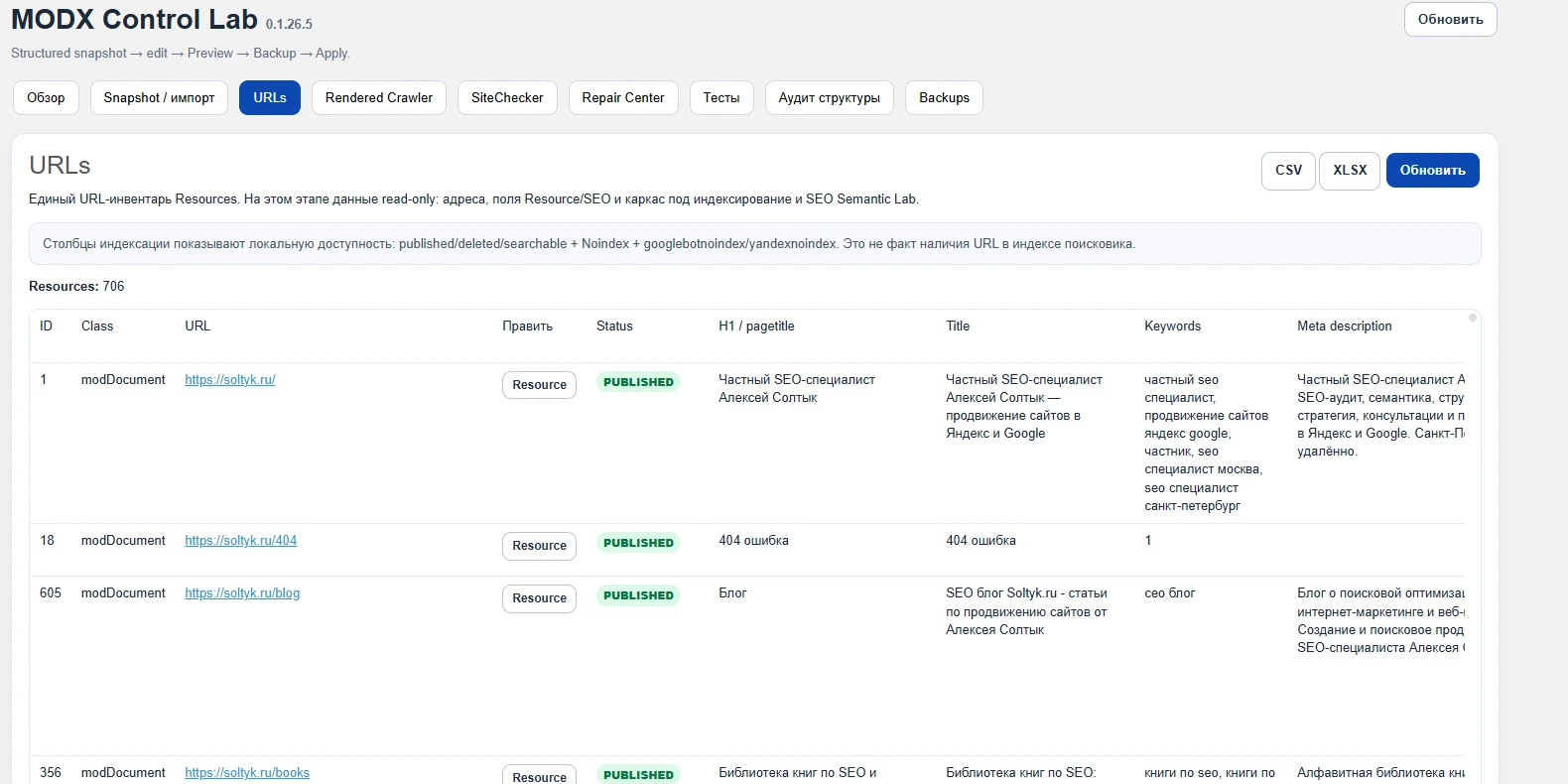Click the Meta description column header
Viewport: 1568px width, 784px height.
tap(1344, 326)
